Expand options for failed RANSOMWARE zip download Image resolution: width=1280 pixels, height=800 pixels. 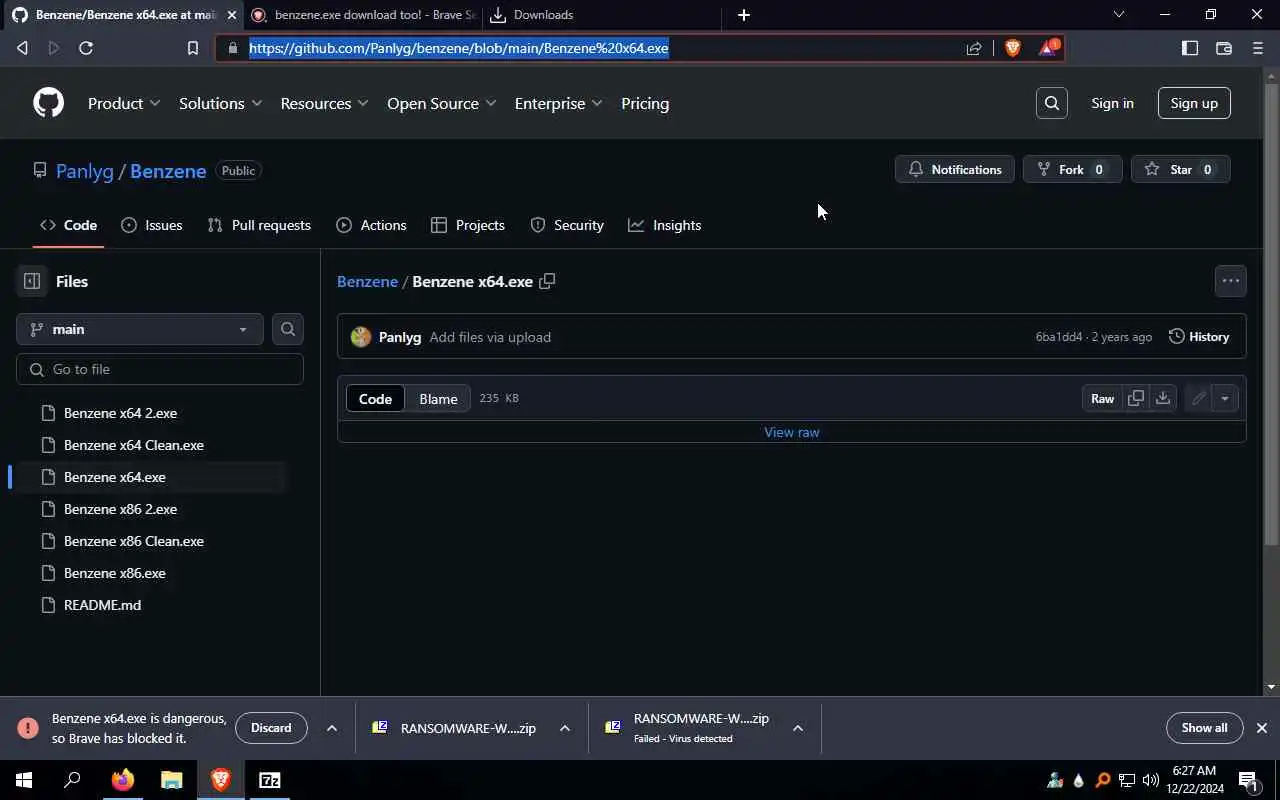[798, 728]
